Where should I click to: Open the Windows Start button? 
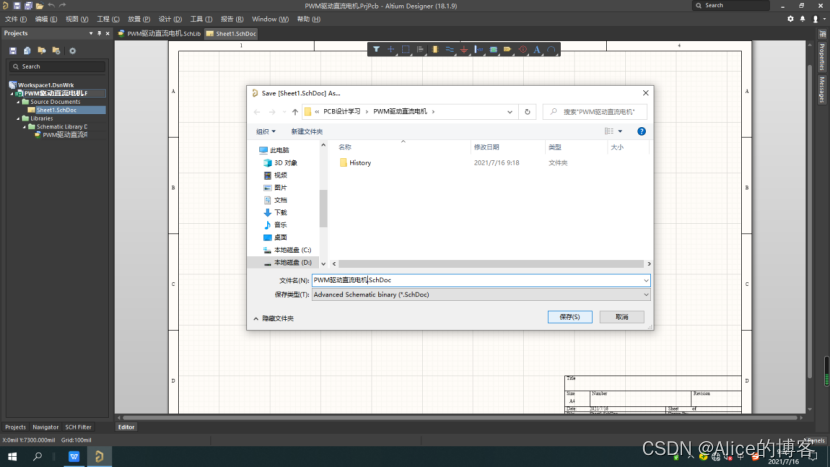[x=12, y=456]
